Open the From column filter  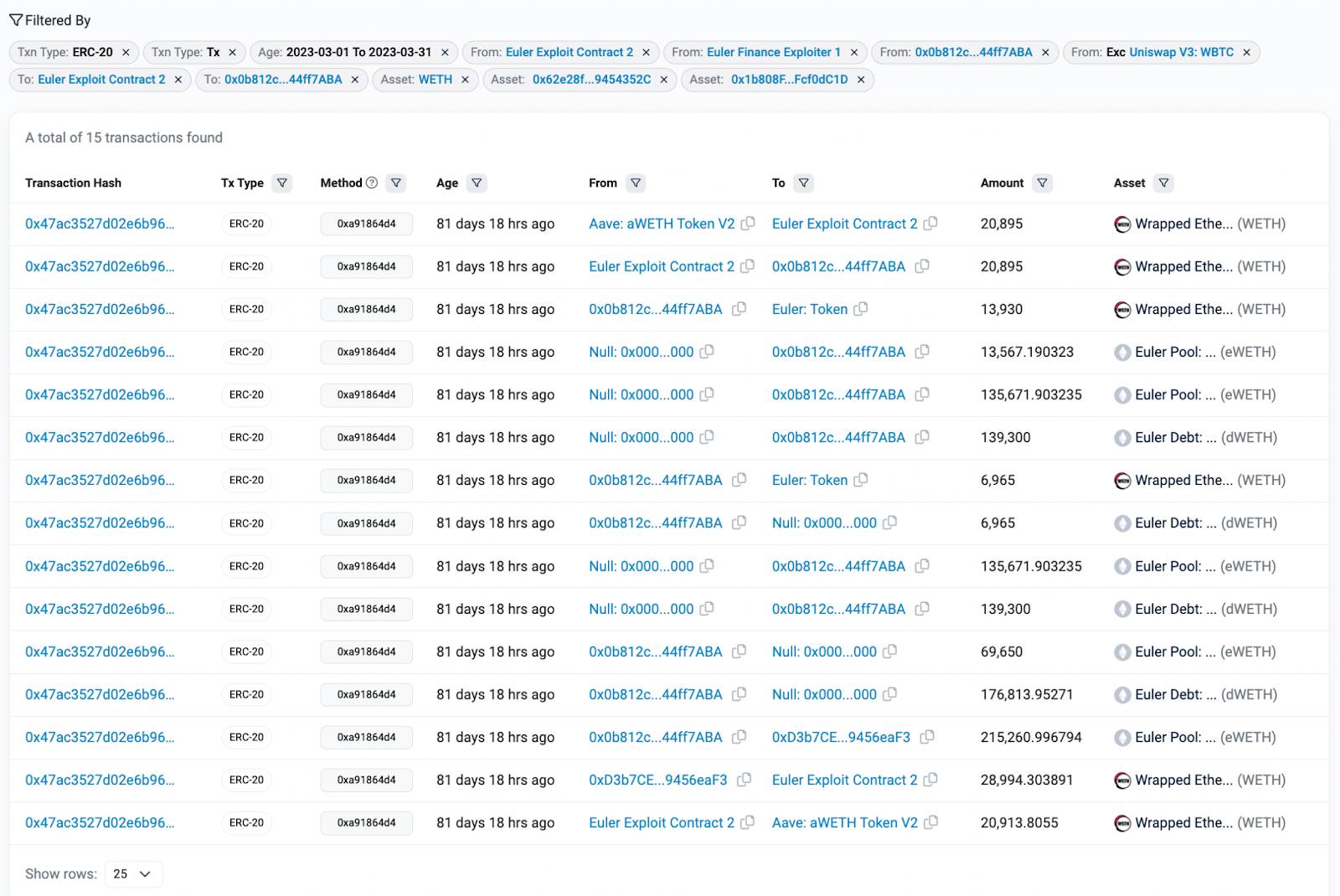(636, 183)
